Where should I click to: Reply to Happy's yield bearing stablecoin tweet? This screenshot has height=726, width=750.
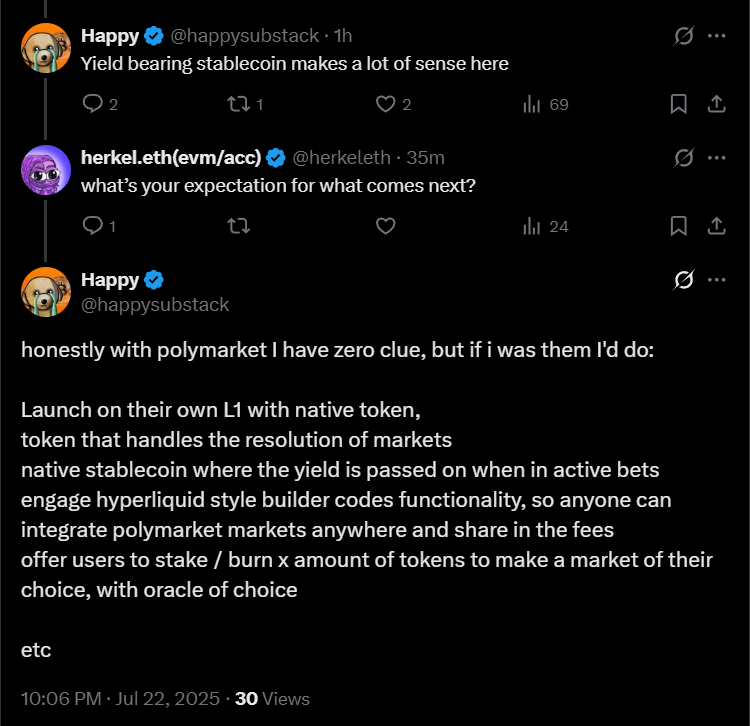[x=92, y=103]
